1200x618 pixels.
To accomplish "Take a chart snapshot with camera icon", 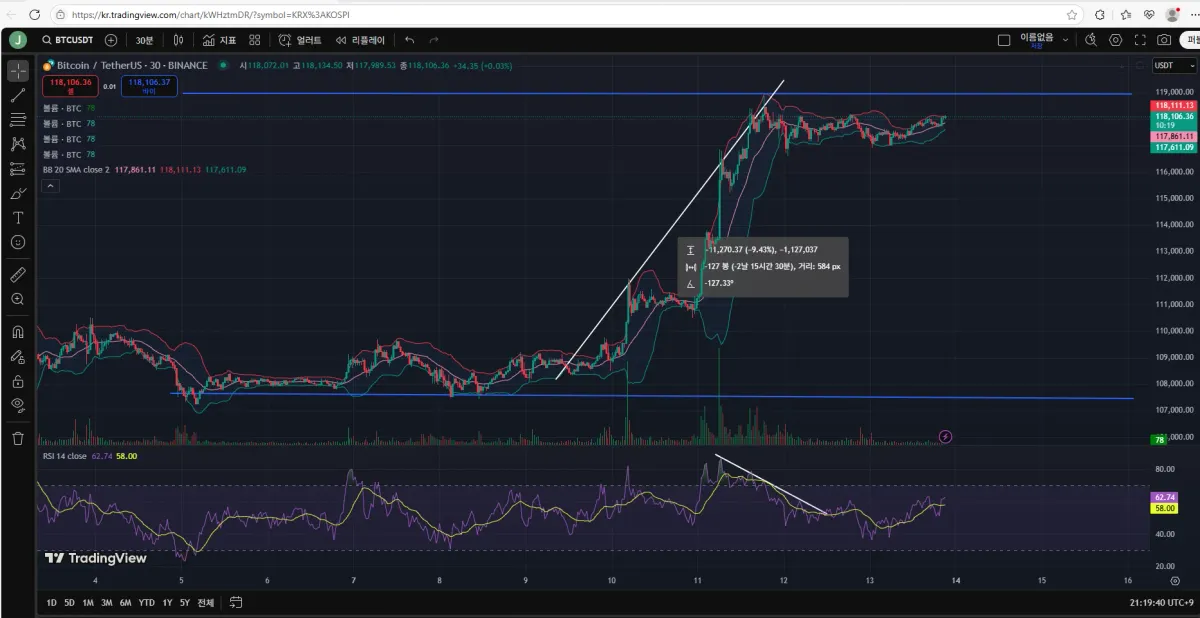I will [1164, 40].
